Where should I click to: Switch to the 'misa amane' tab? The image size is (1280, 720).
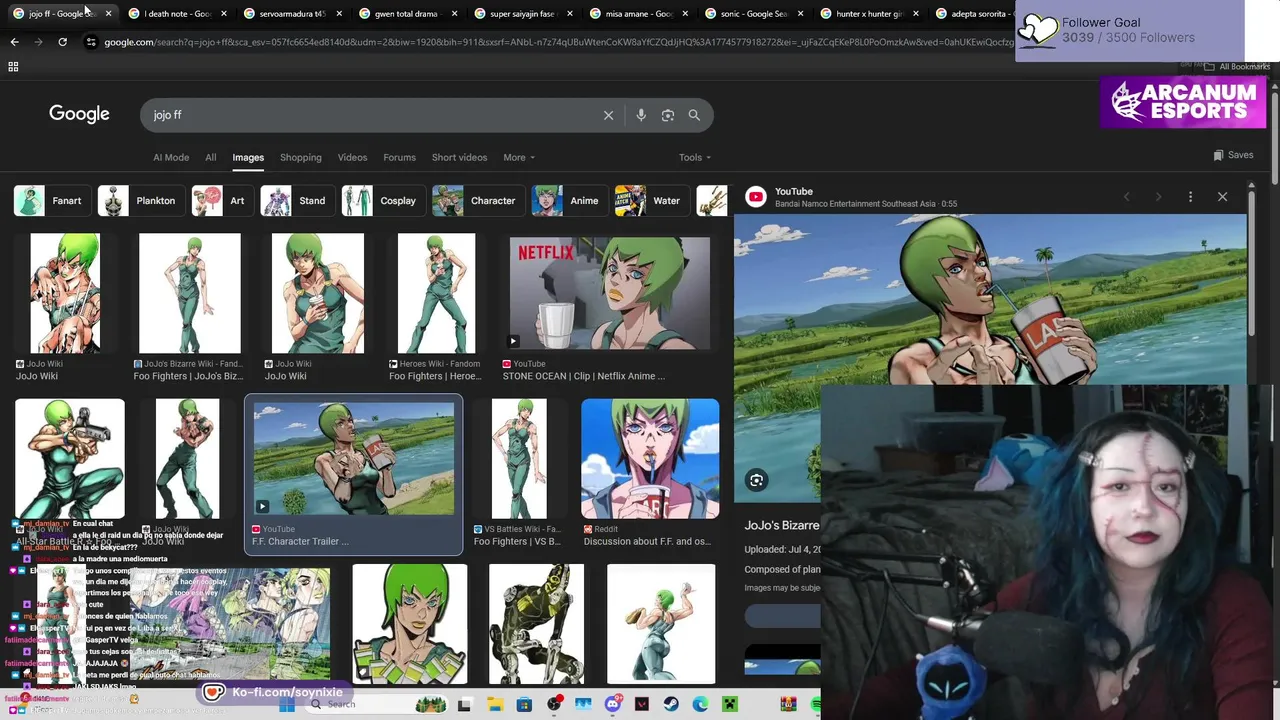pos(637,14)
